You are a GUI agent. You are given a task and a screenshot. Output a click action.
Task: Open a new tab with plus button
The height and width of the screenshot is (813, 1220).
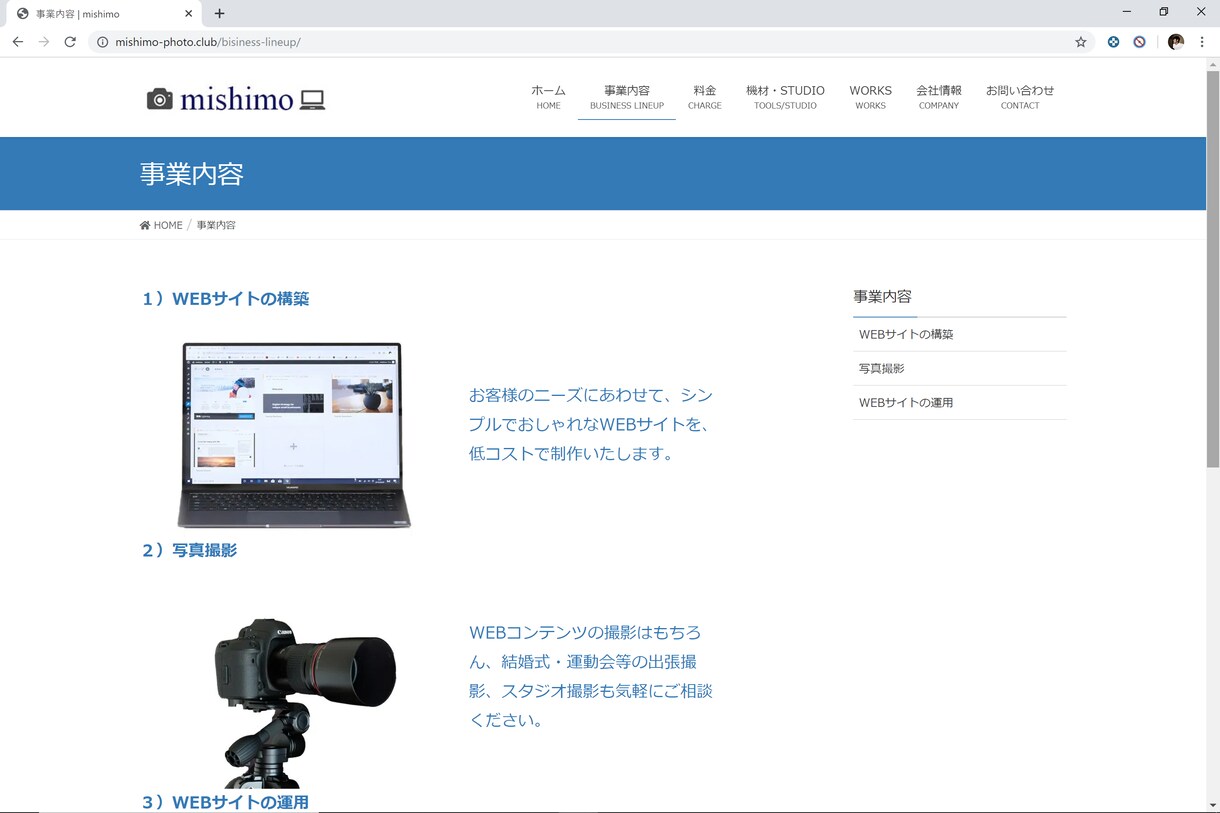point(220,13)
